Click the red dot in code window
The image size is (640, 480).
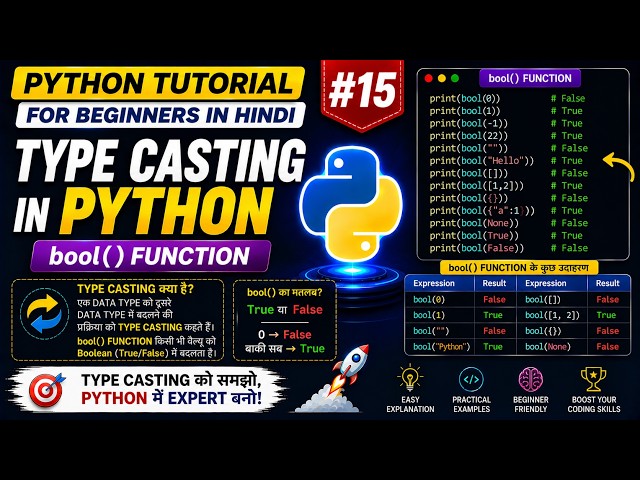pos(429,78)
